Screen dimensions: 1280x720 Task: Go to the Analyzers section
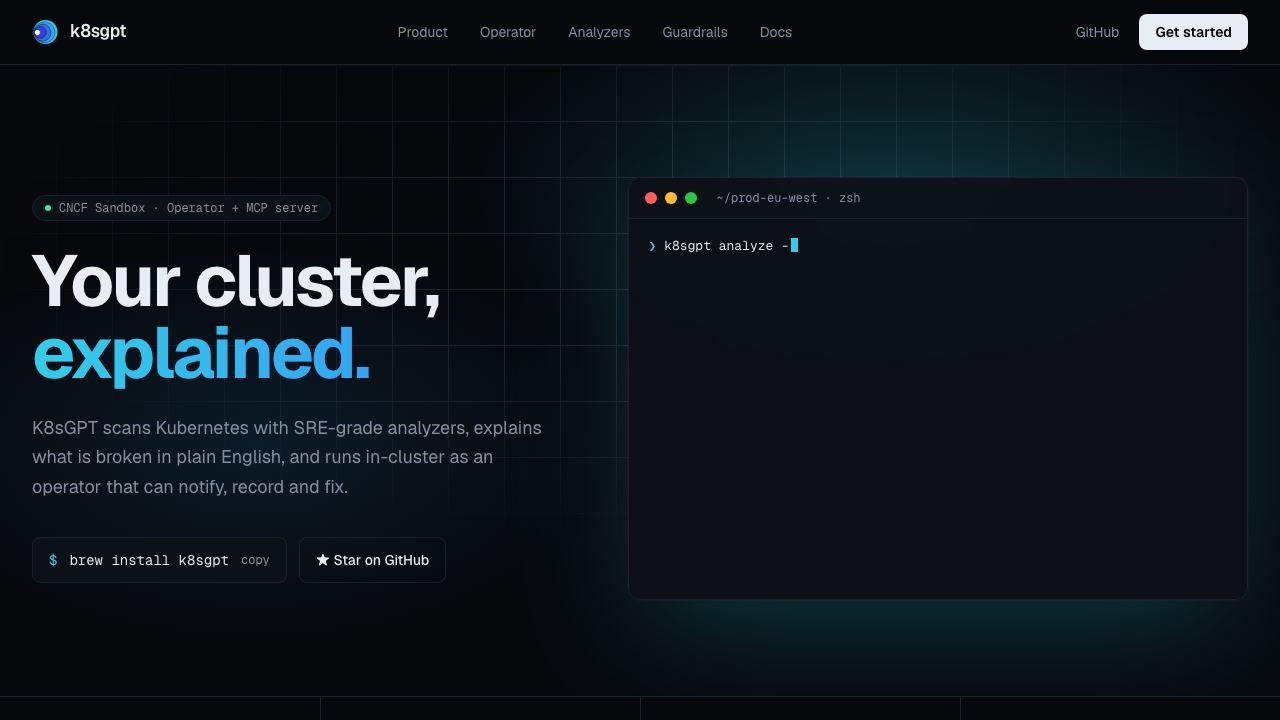599,32
